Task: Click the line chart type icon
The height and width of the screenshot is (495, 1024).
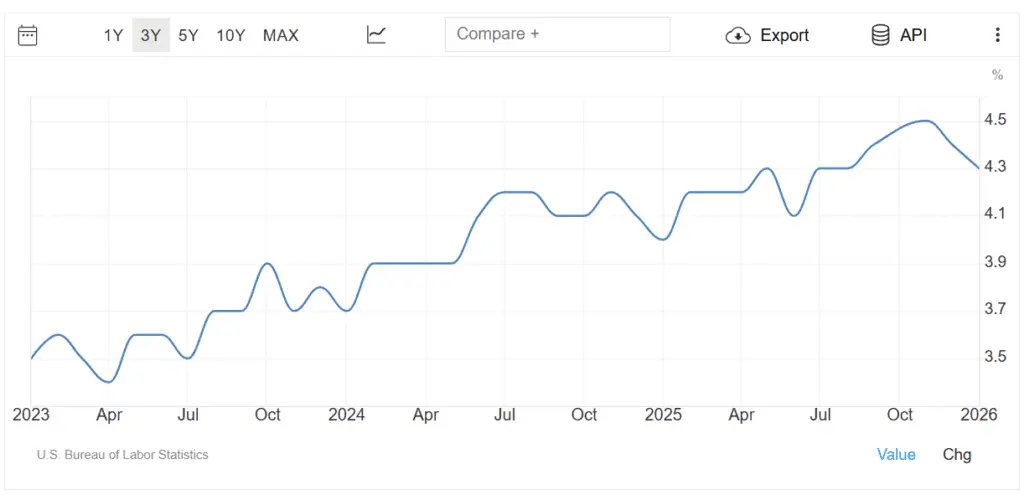Action: tap(376, 35)
